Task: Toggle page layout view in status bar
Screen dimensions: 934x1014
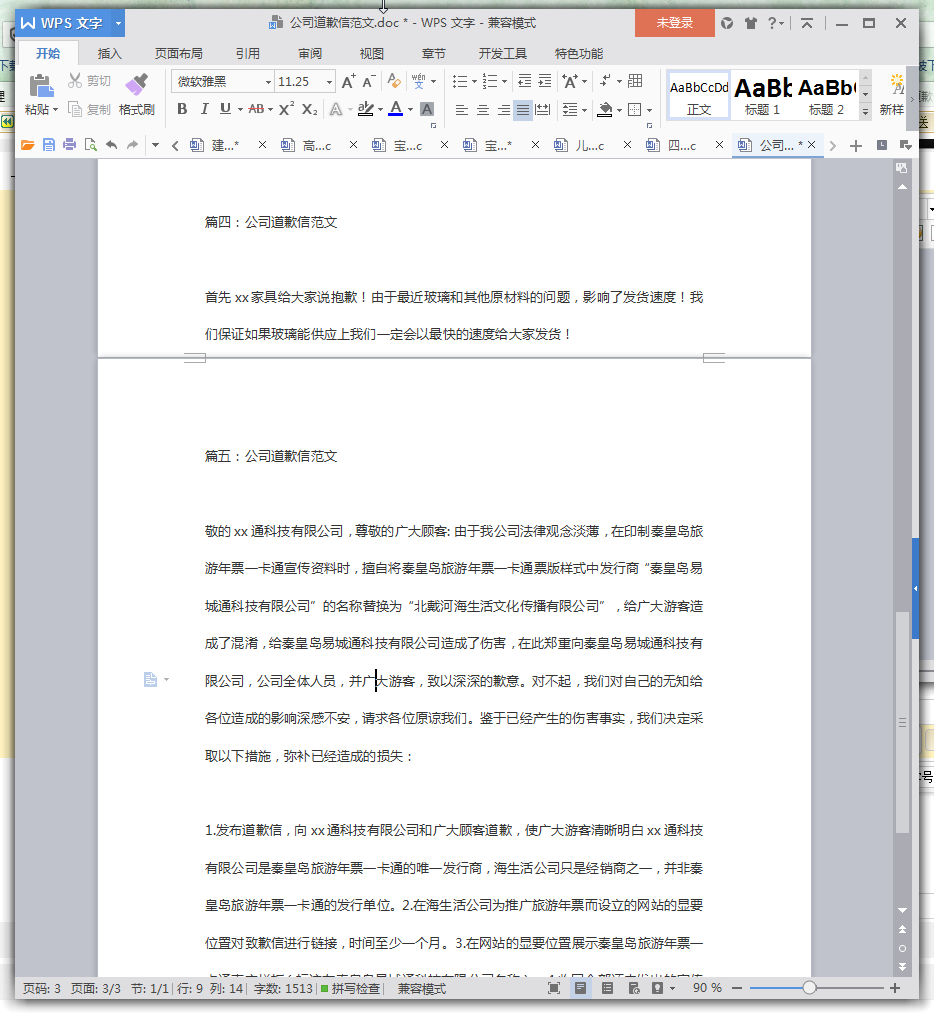Action: click(x=580, y=987)
